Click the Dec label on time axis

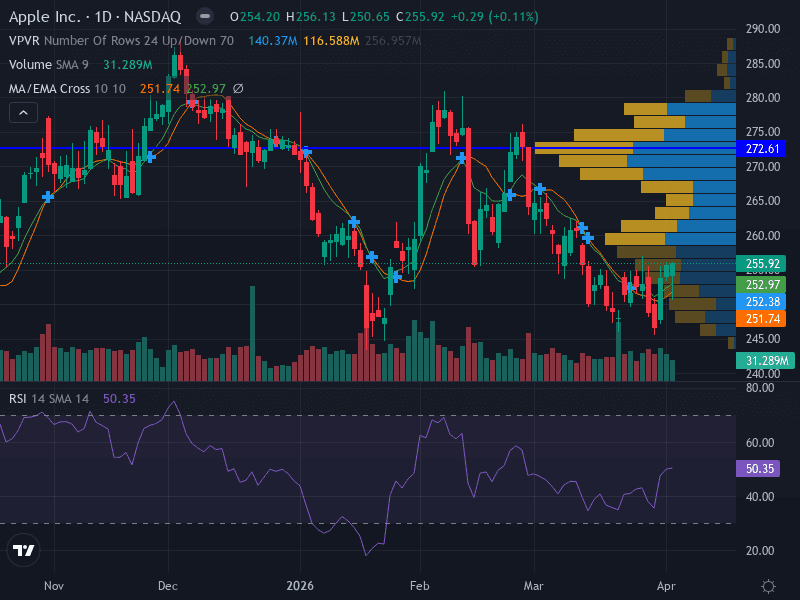[168, 586]
